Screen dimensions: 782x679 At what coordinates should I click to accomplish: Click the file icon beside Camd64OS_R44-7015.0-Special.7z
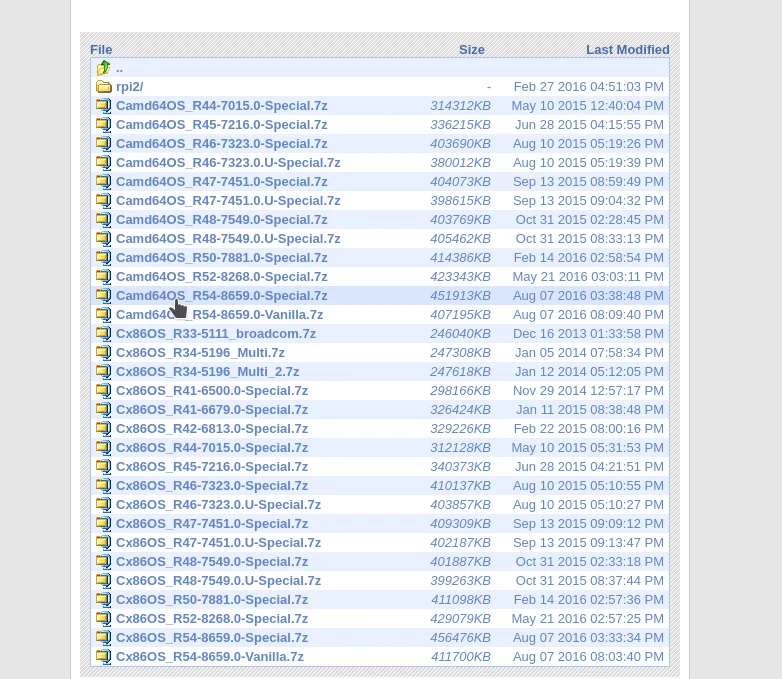(104, 106)
